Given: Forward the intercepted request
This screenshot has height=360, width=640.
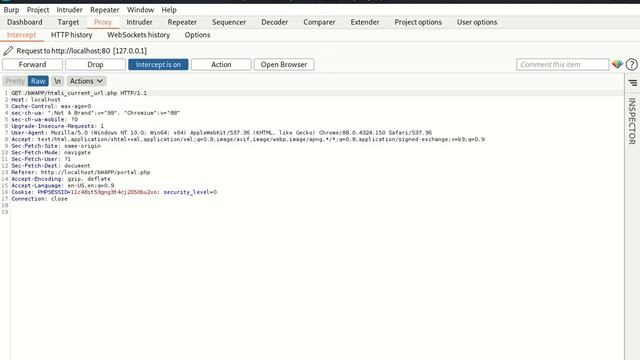Looking at the screenshot, I should 33,64.
